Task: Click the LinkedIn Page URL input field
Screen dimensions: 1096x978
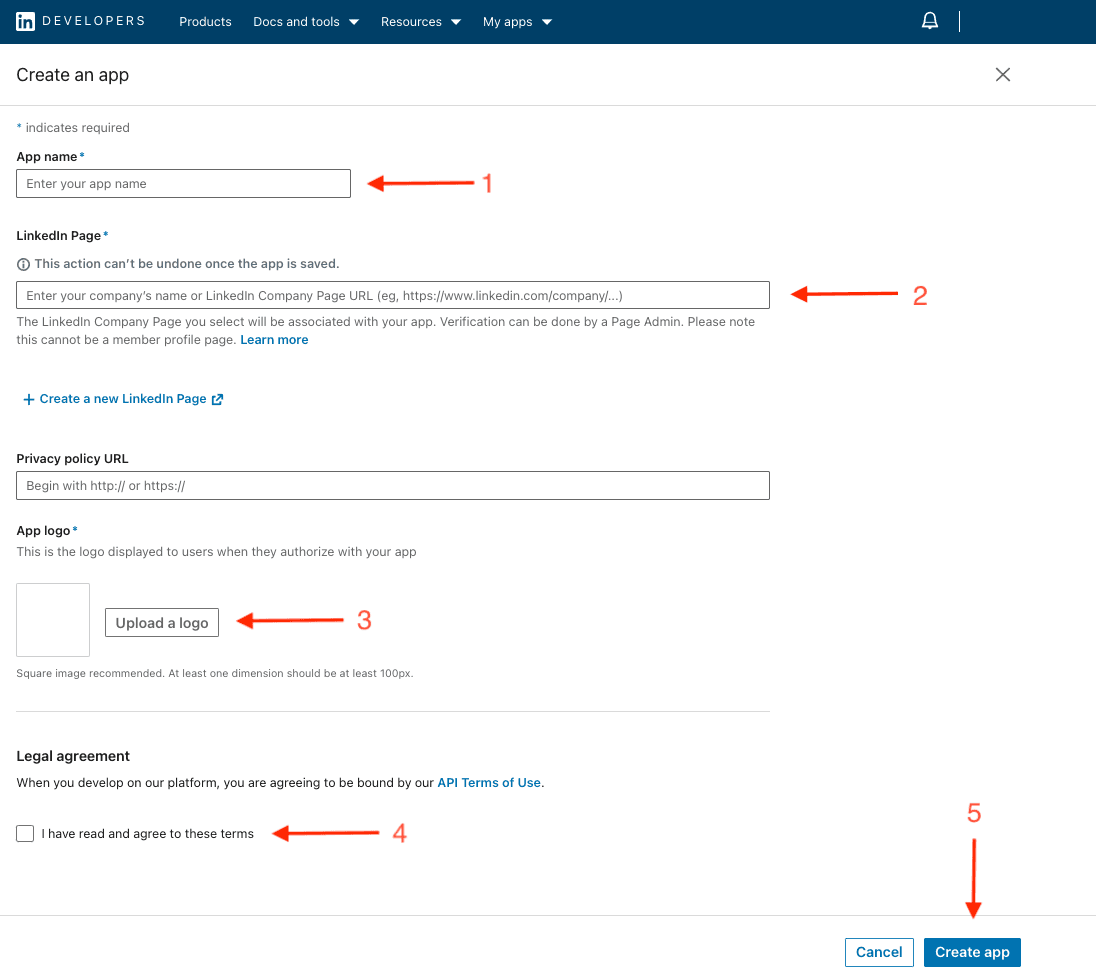Action: pyautogui.click(x=392, y=294)
